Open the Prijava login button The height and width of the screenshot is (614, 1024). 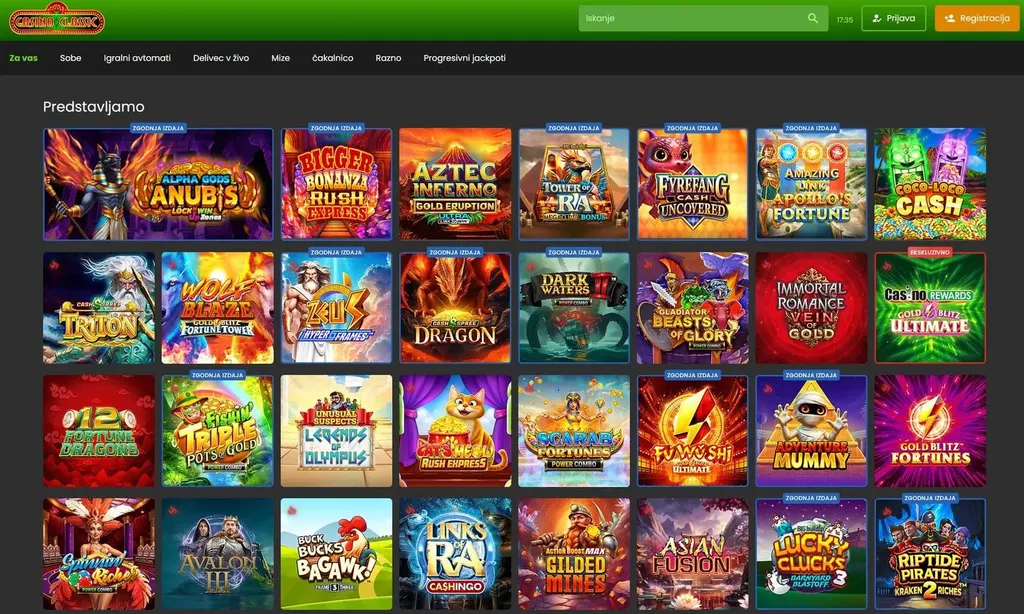point(893,18)
